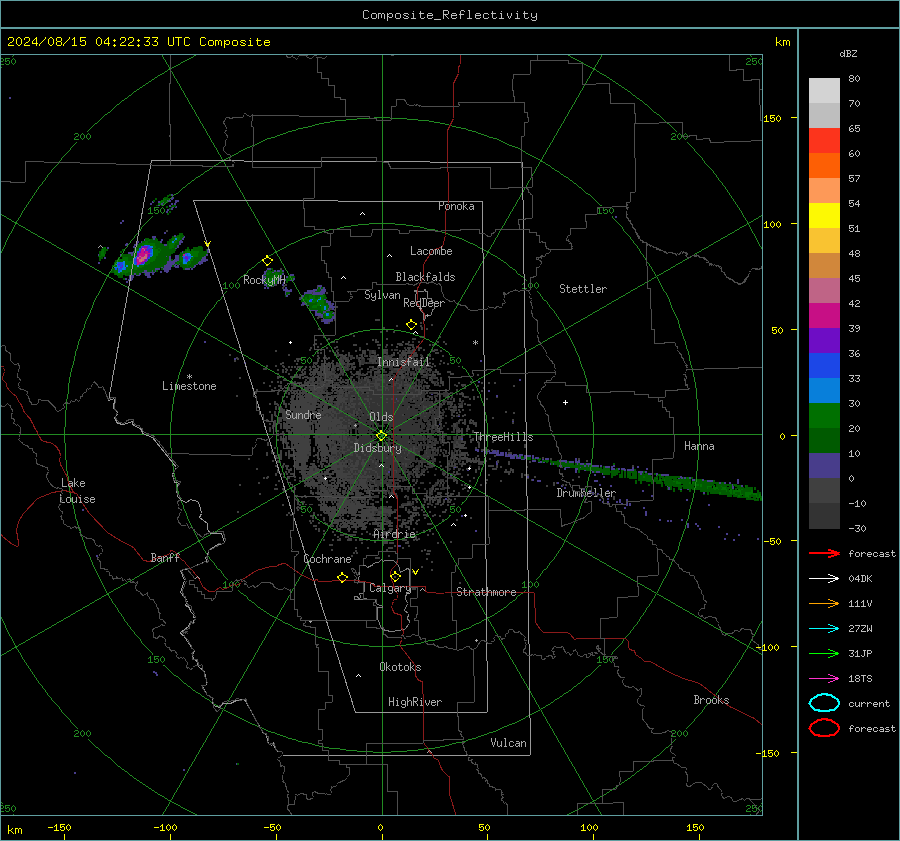This screenshot has width=900, height=841.
Task: Click the Banff label
Action: [x=165, y=558]
